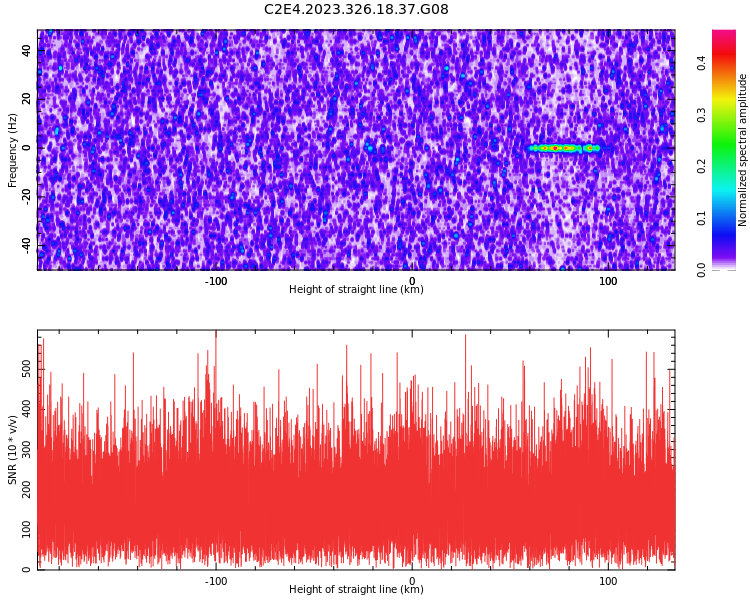
Task: Click the 100 tick label under the spectrogram
Action: pyautogui.click(x=608, y=281)
